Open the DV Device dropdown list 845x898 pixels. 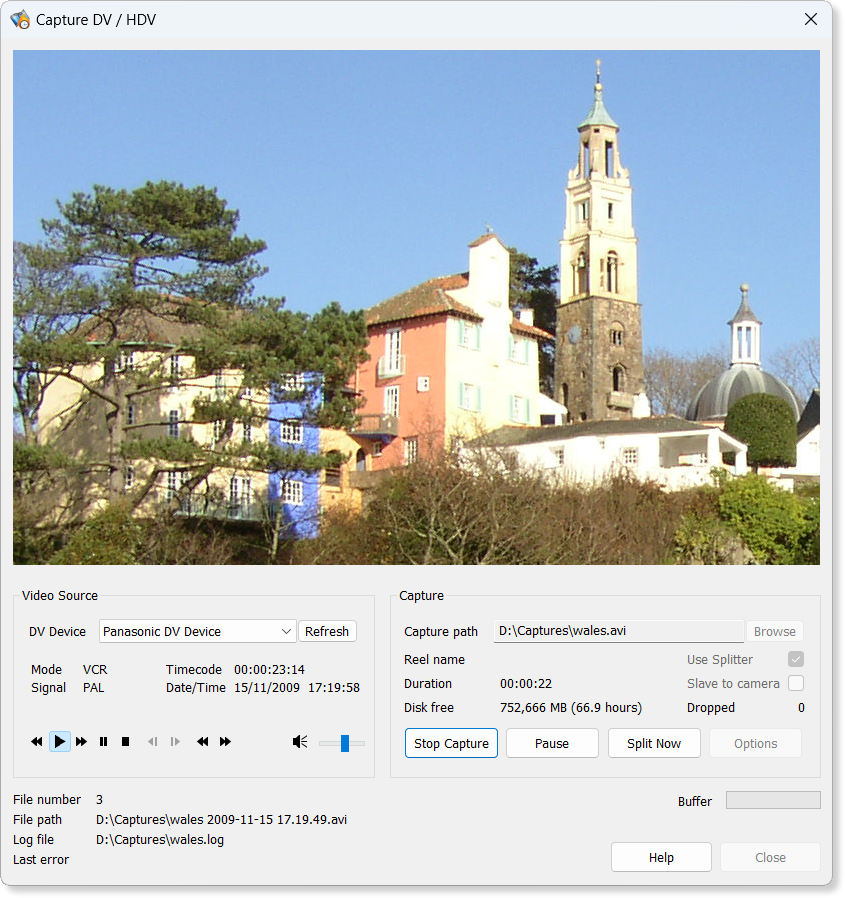coord(286,631)
